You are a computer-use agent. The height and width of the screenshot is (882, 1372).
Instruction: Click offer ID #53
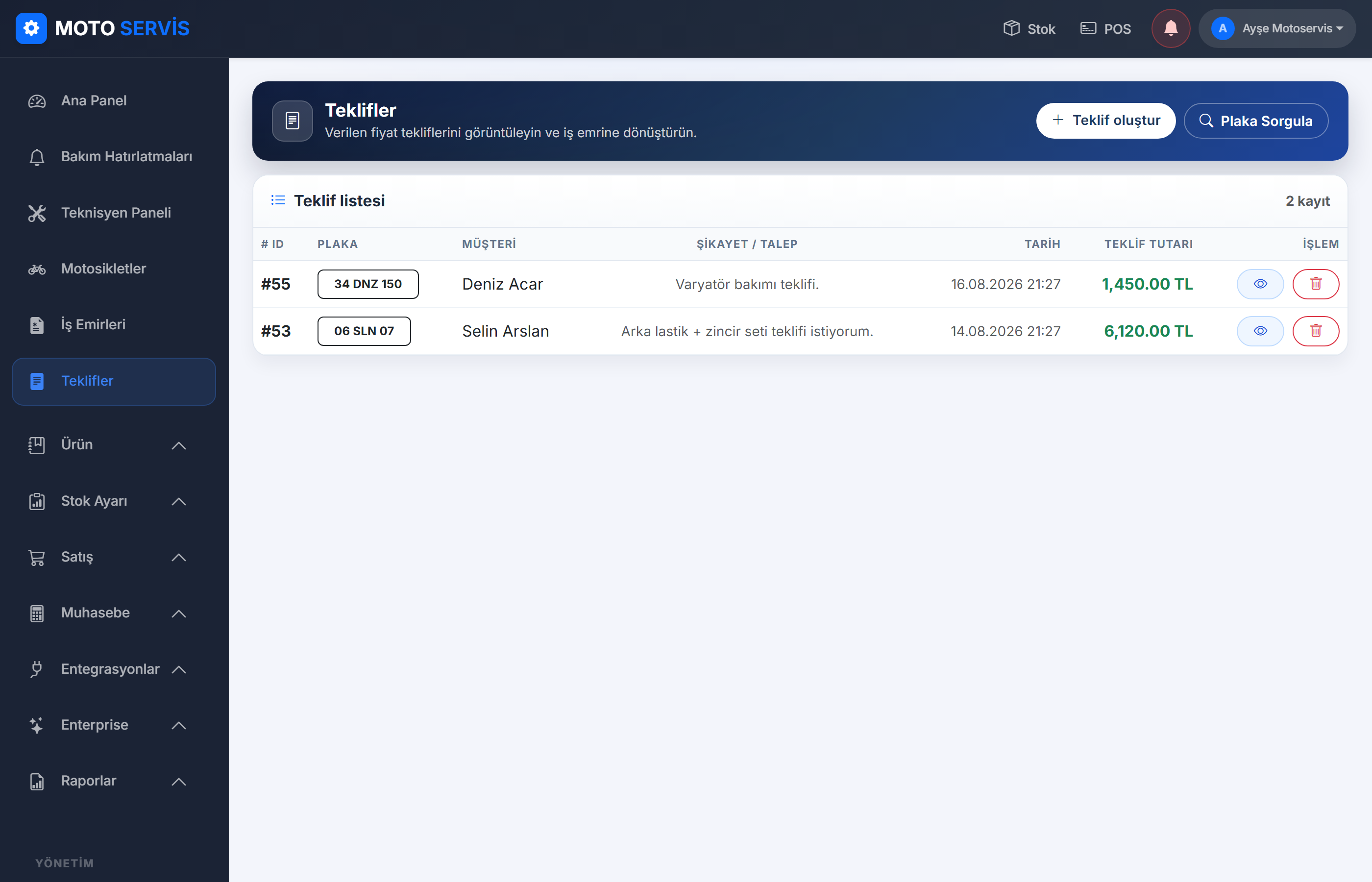click(x=275, y=331)
